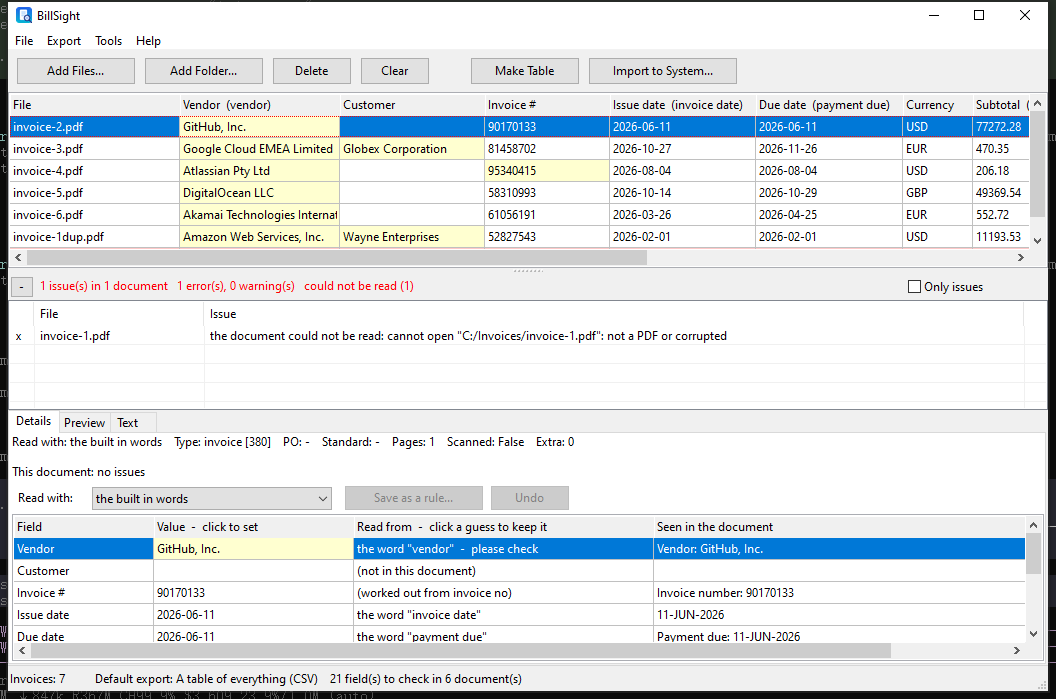Screen dimensions: 1056x699
Task: Click the Import to System... button
Action: 663,71
